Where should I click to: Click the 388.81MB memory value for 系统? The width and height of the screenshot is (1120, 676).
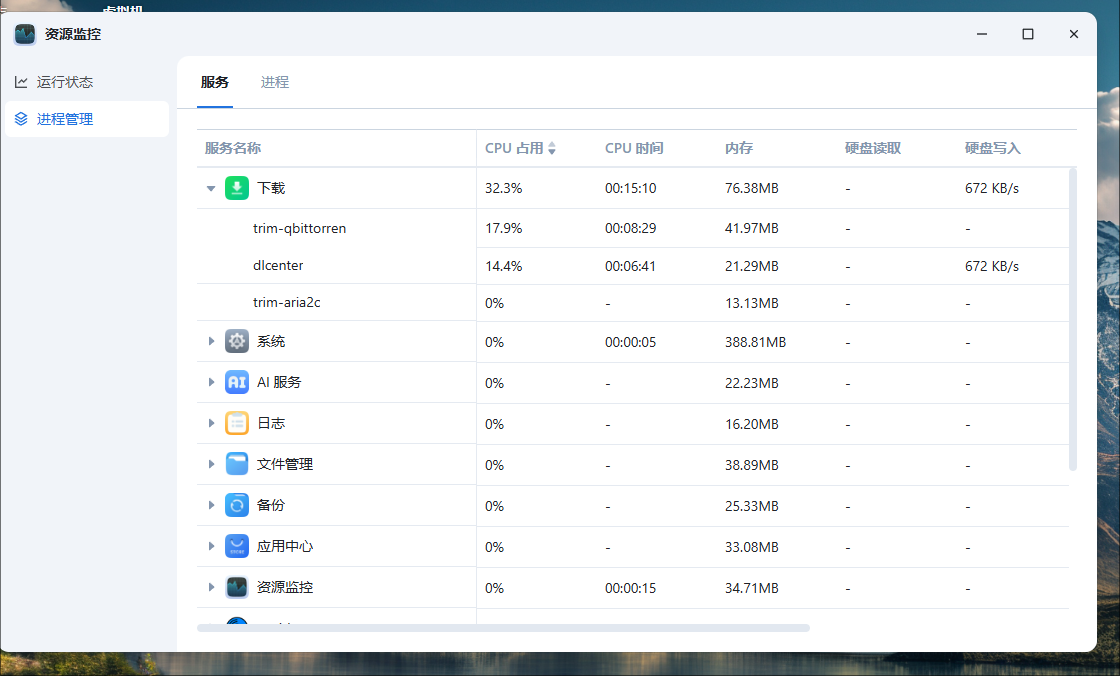tap(755, 342)
